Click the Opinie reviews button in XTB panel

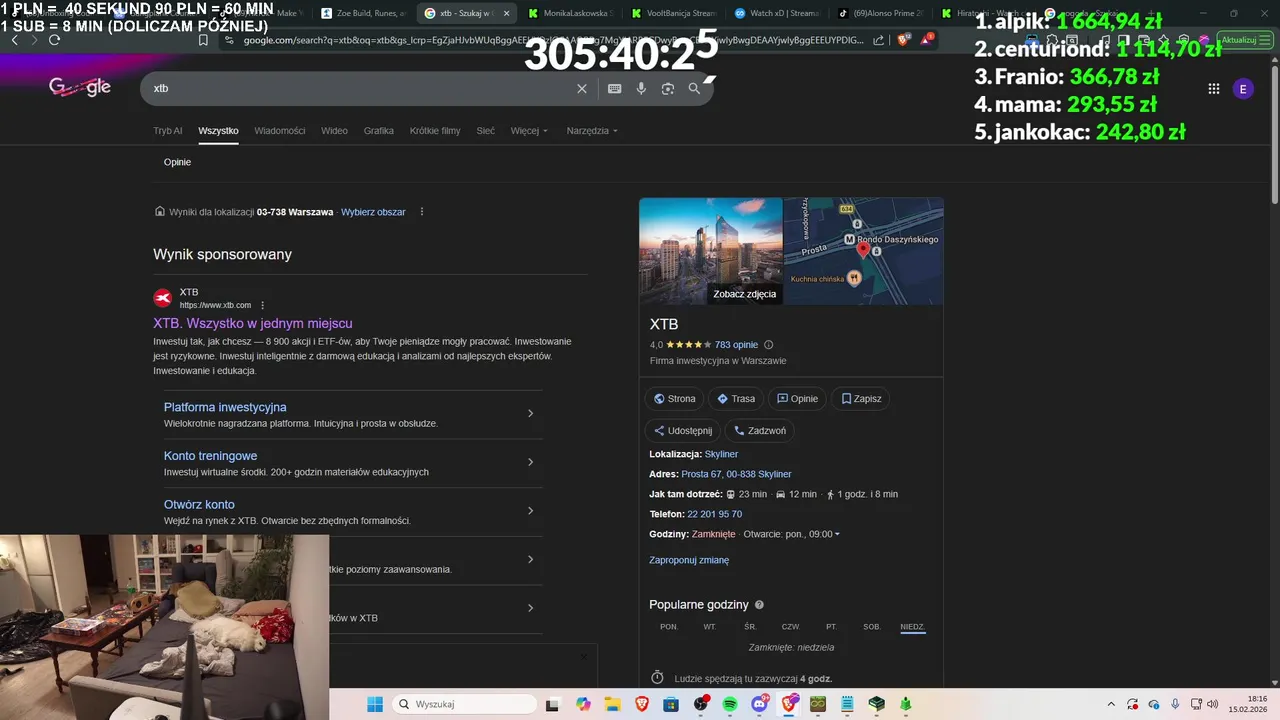pyautogui.click(x=797, y=398)
